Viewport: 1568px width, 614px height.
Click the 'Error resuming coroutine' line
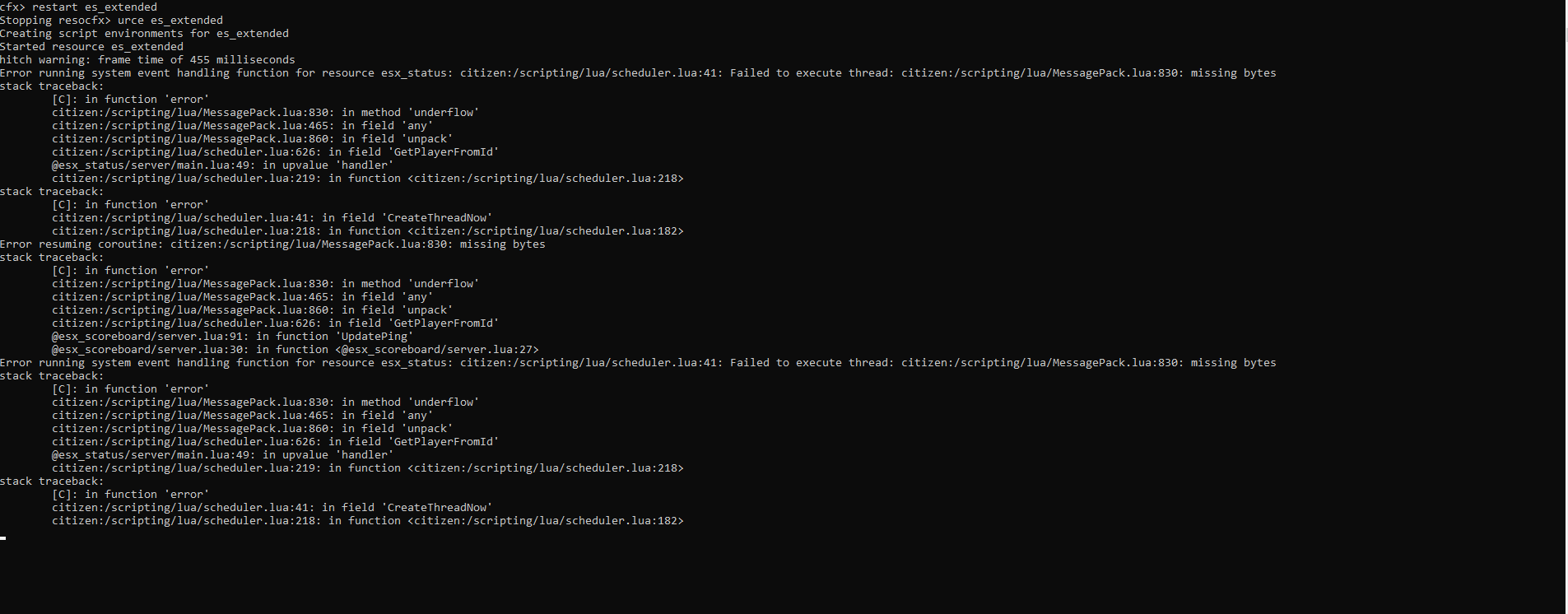(x=272, y=244)
